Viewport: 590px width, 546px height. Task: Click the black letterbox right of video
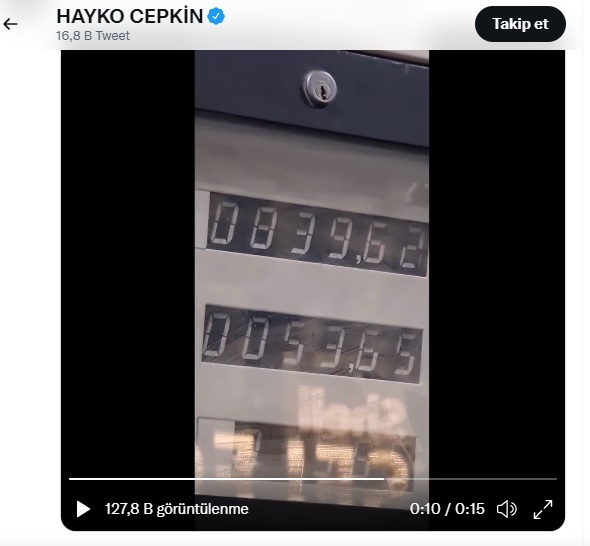click(x=497, y=263)
